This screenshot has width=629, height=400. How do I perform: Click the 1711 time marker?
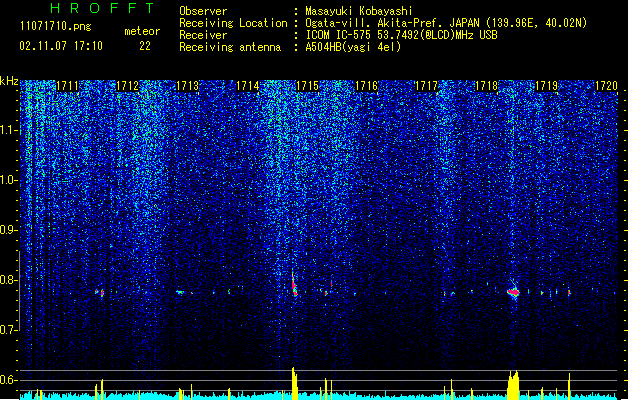click(67, 86)
